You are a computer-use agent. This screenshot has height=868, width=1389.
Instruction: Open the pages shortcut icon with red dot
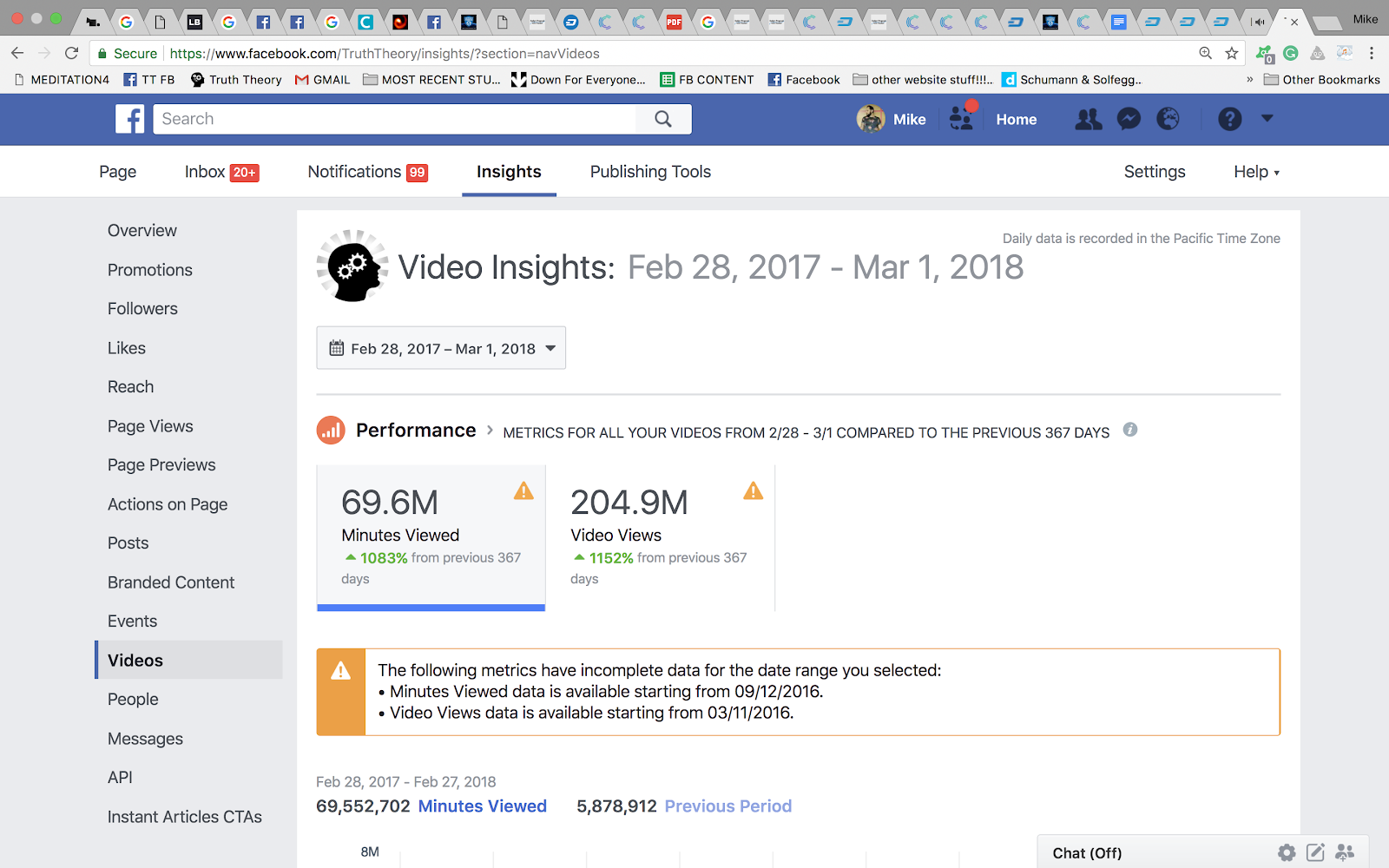(962, 116)
